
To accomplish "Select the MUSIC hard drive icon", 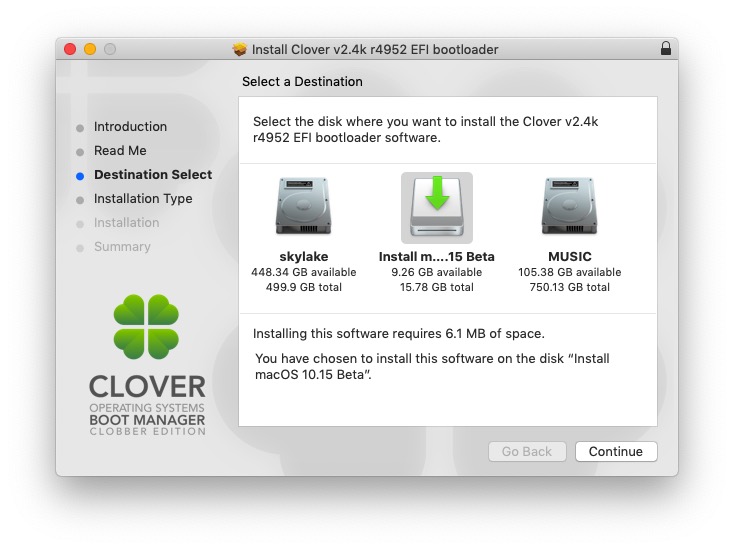I will pos(569,207).
